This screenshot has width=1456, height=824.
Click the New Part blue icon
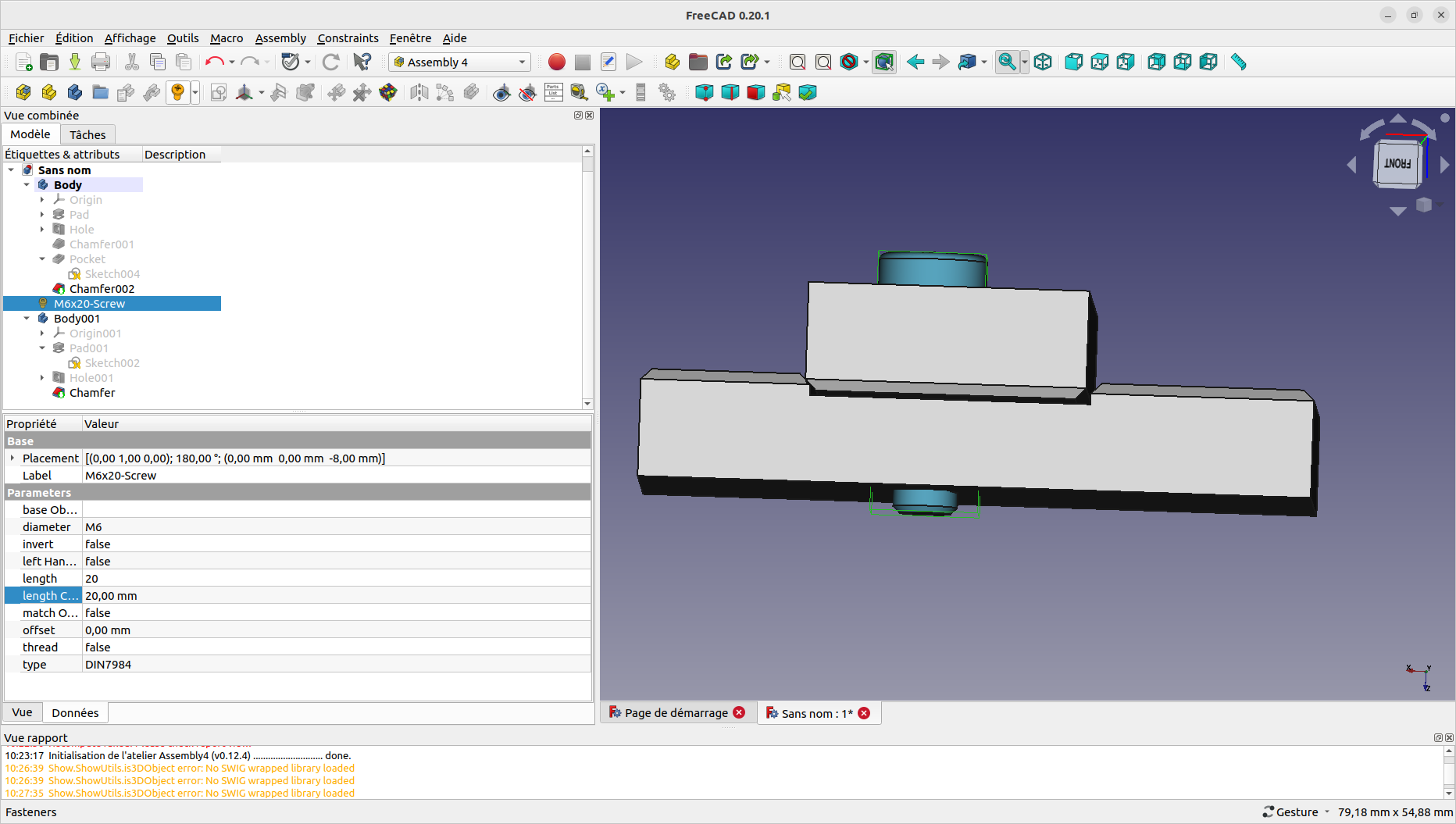coord(75,92)
